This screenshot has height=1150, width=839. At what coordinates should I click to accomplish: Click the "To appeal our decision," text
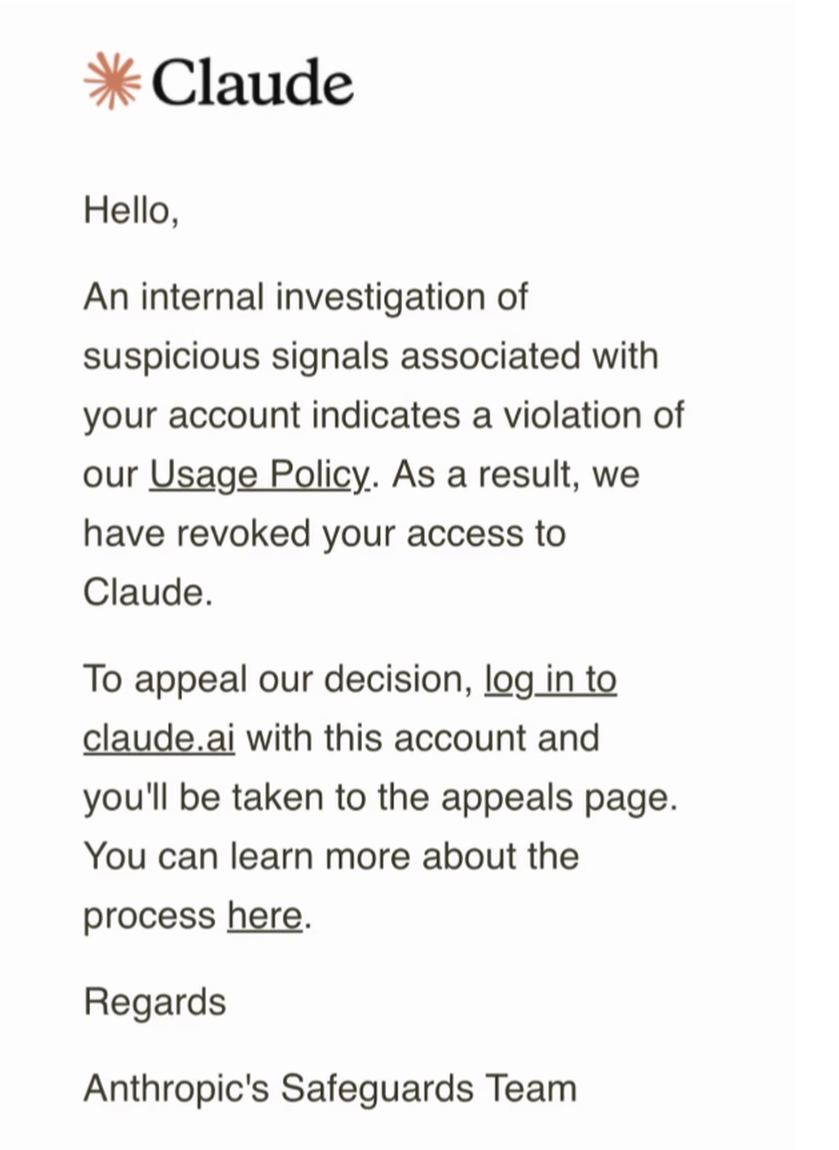(x=279, y=680)
